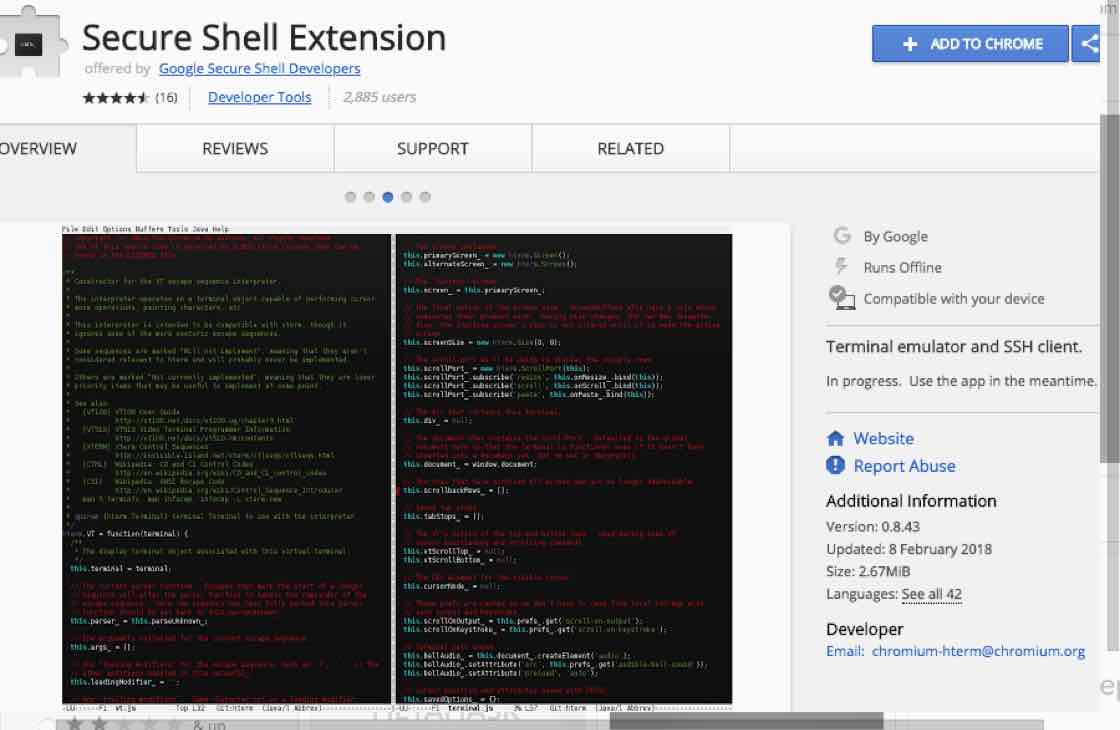Select the first screenshot carousel dot
The image size is (1120, 730).
pyautogui.click(x=350, y=197)
